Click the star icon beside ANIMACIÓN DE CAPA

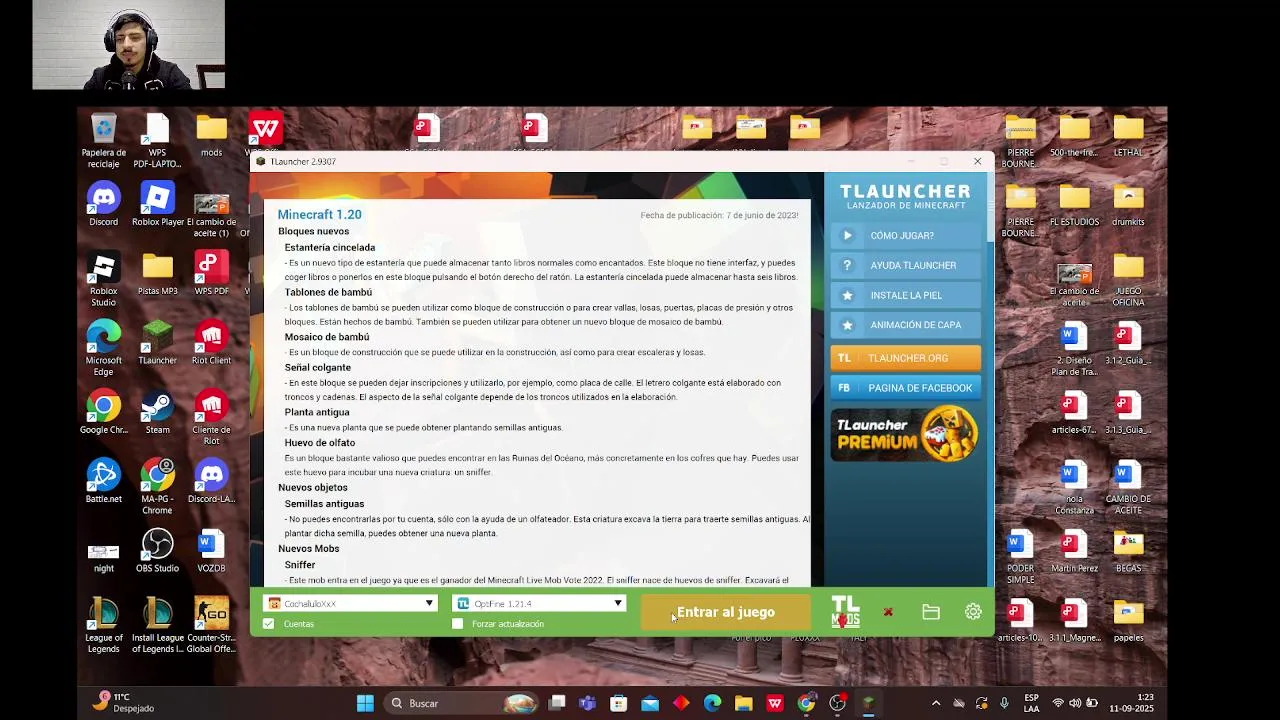pos(847,325)
